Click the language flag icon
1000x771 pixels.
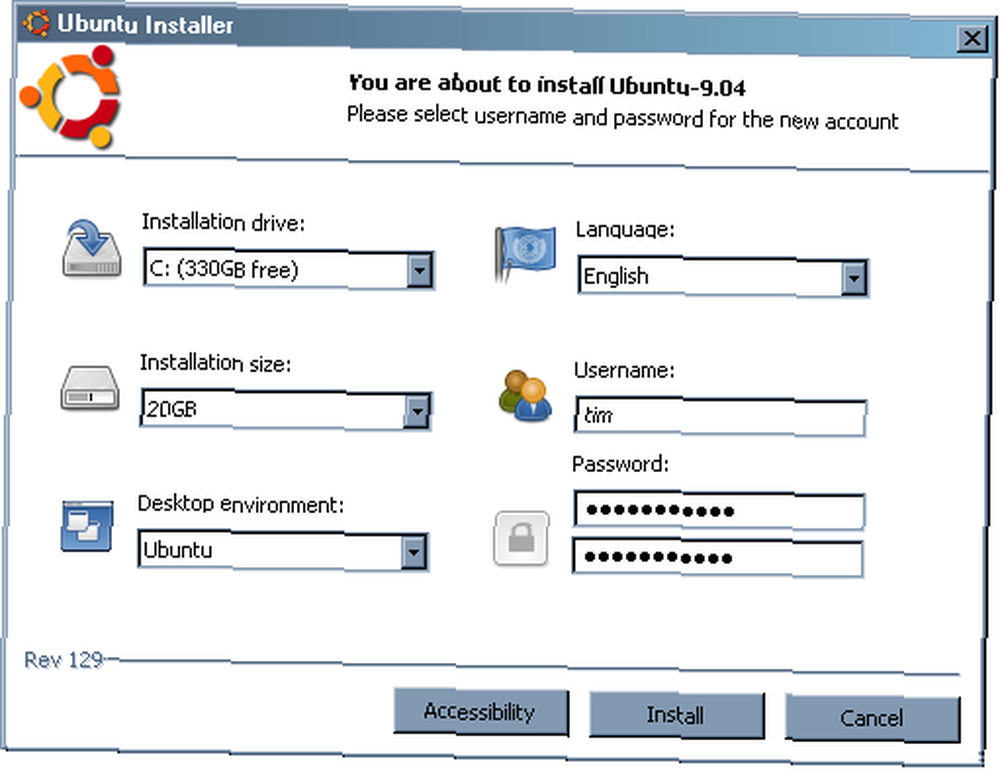tap(524, 254)
